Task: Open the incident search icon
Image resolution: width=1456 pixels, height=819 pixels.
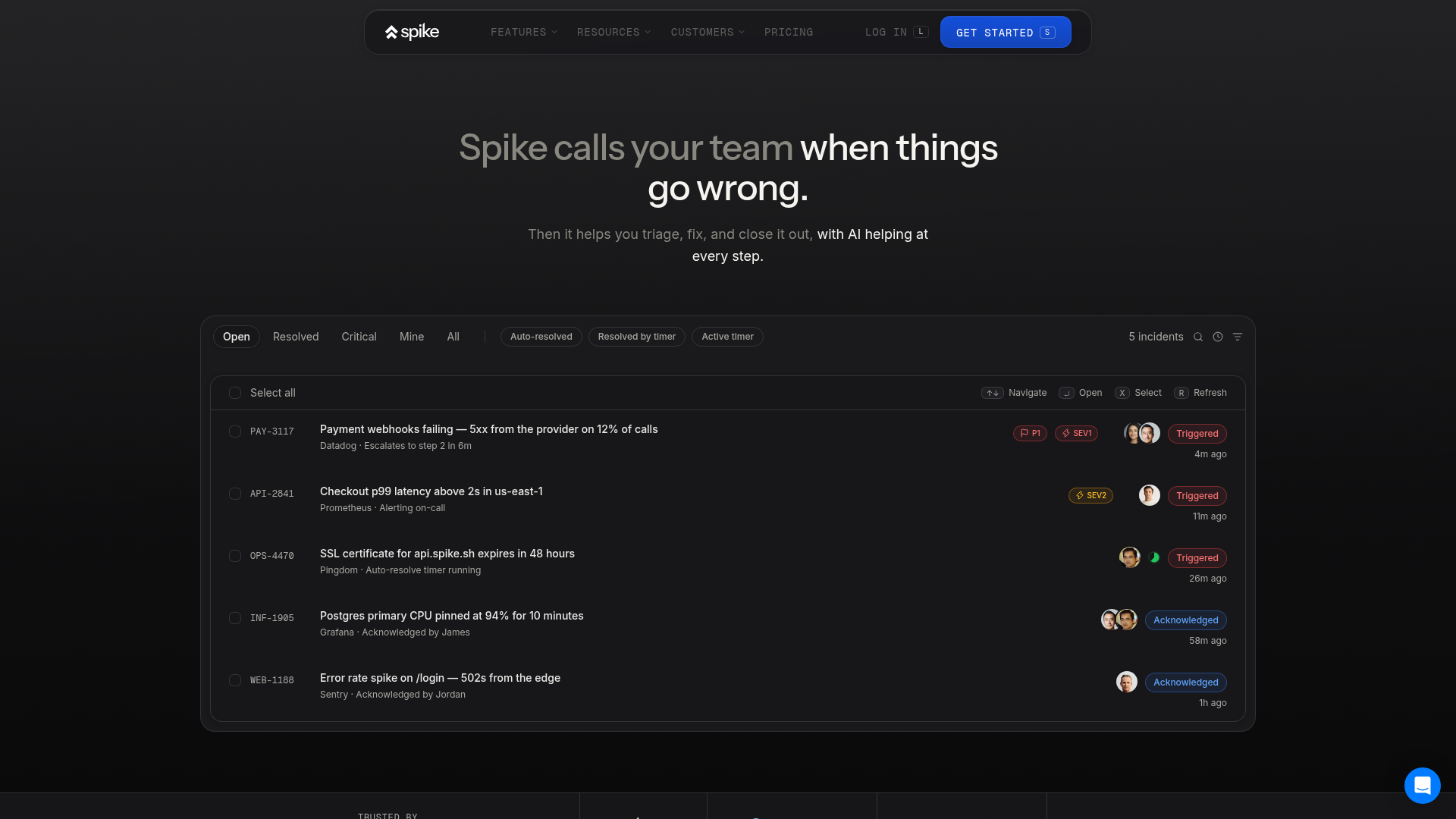Action: point(1198,337)
